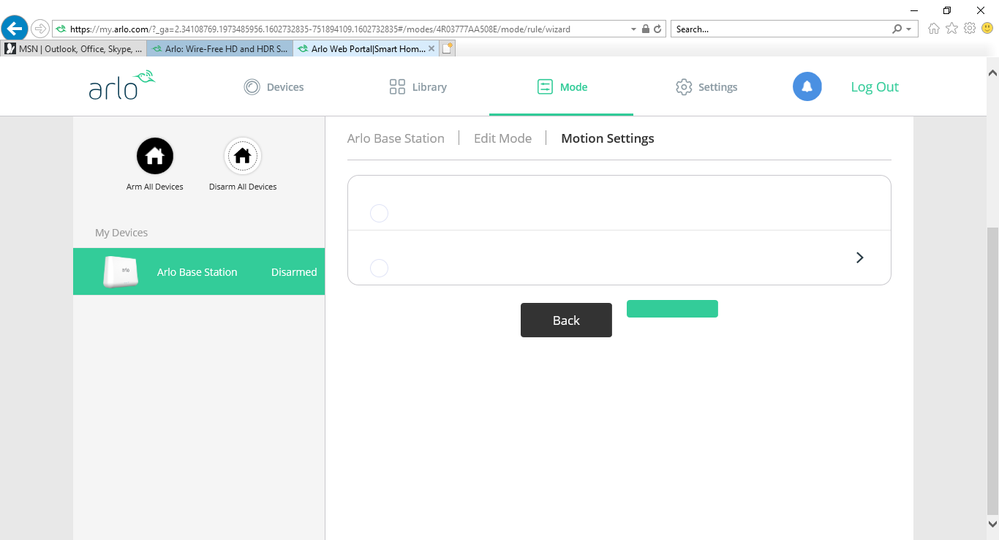Viewport: 999px width, 540px height.
Task: Open a new browser tab
Action: [447, 48]
